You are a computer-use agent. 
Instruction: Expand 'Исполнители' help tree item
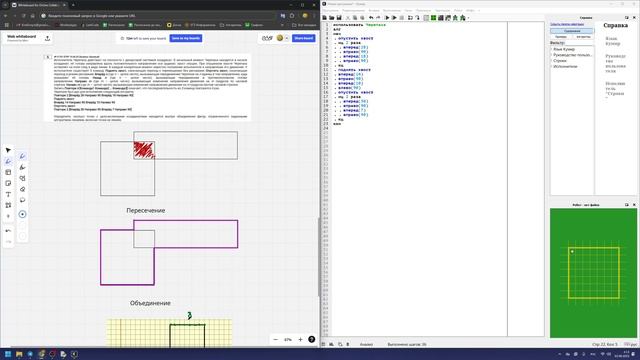(551, 66)
